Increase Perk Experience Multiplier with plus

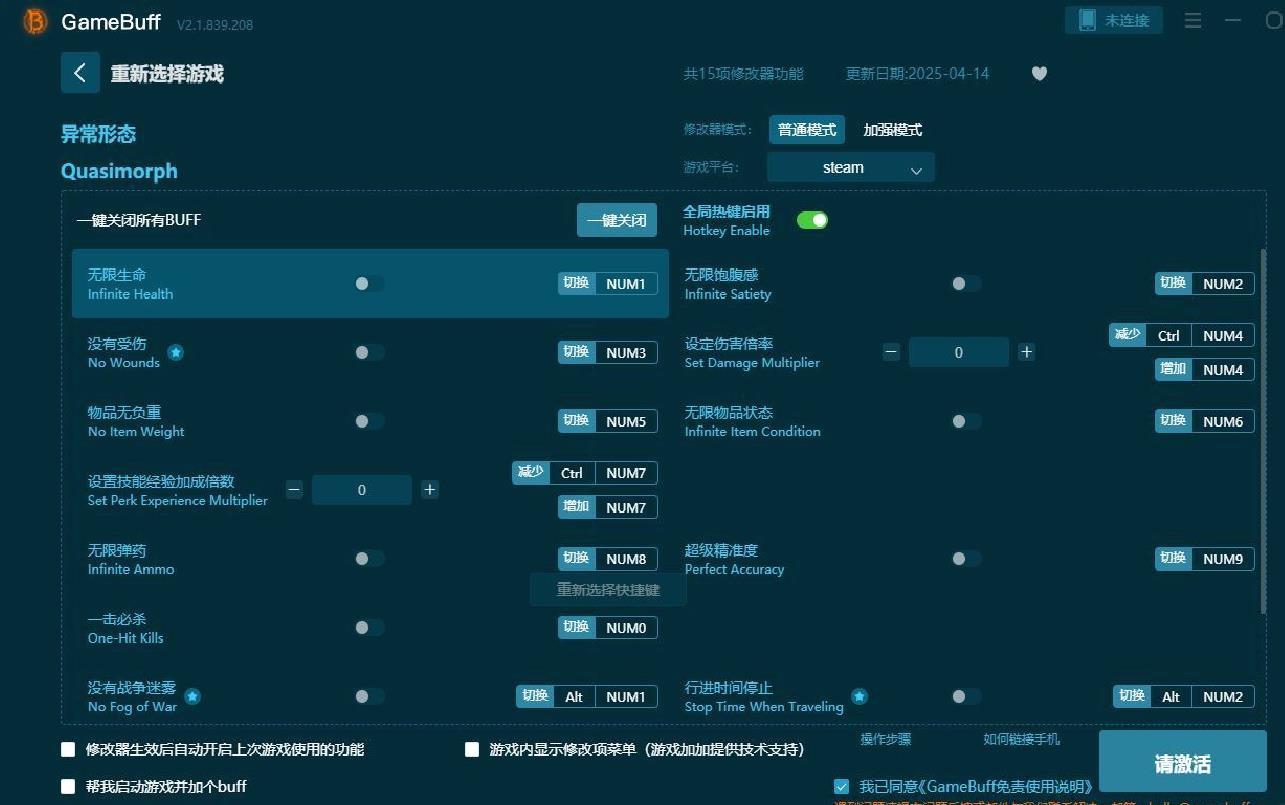pyautogui.click(x=429, y=490)
